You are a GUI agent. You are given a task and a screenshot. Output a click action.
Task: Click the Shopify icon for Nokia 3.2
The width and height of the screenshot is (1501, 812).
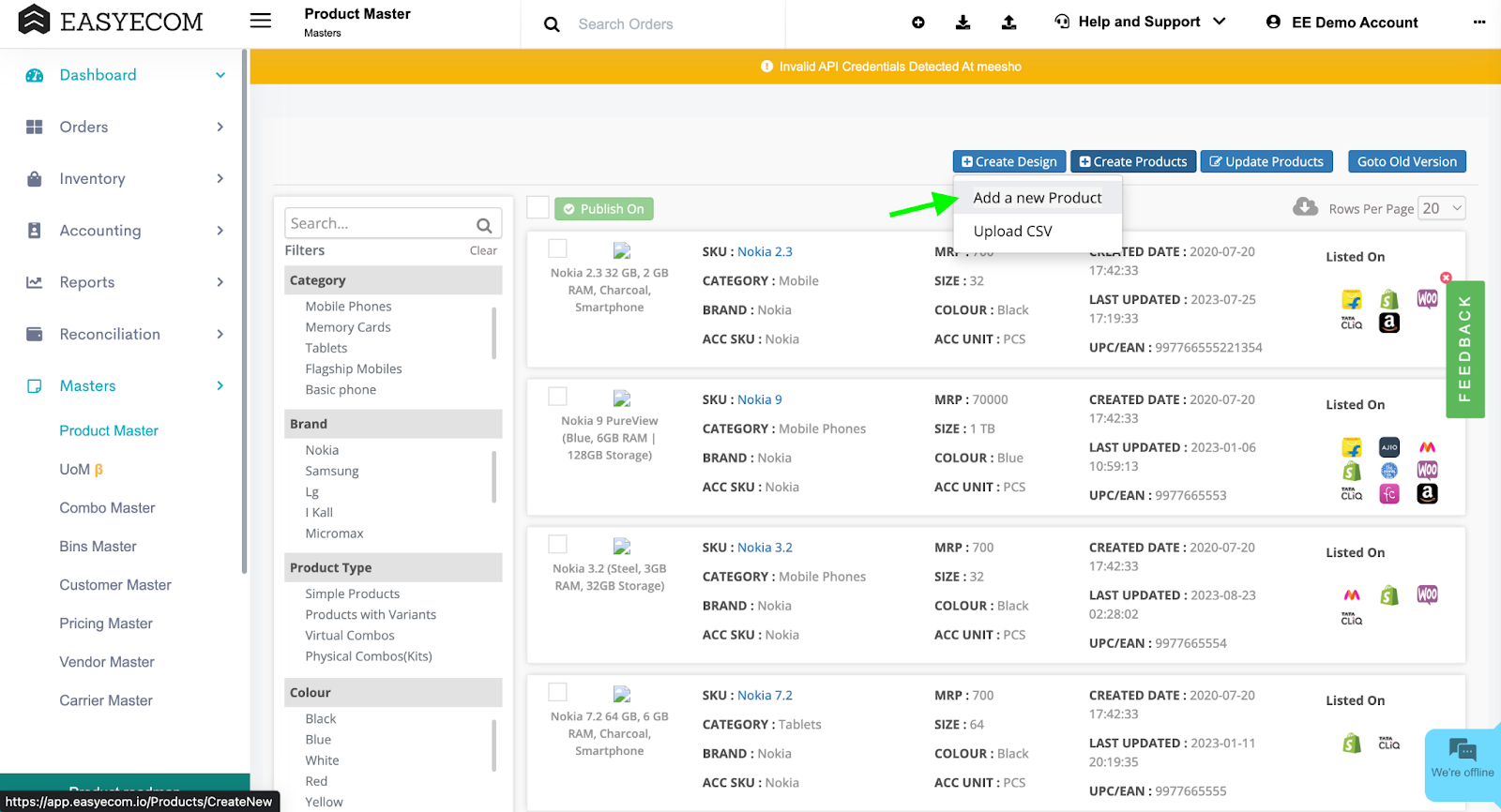coord(1389,595)
